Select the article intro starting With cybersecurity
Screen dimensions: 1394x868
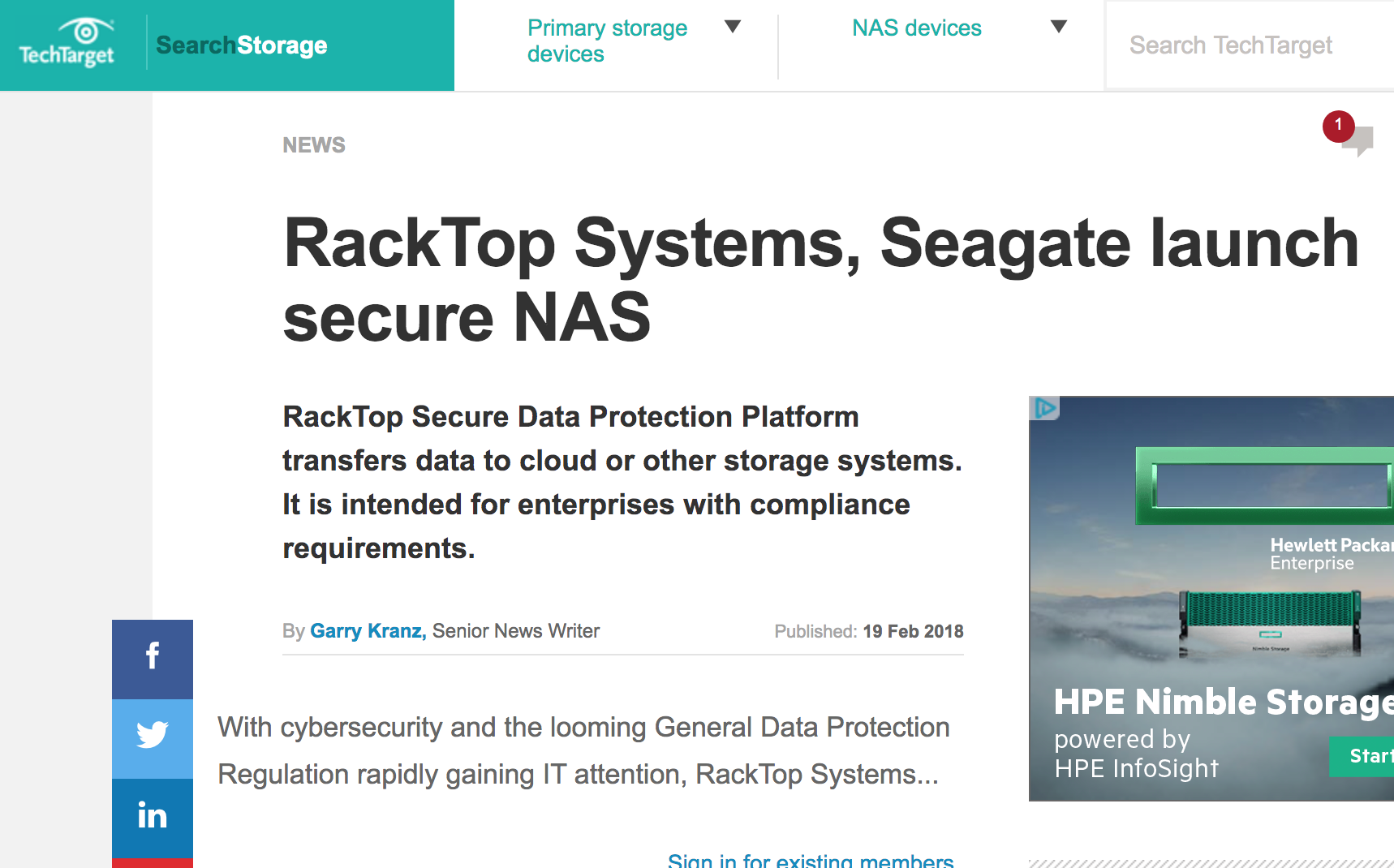point(583,751)
